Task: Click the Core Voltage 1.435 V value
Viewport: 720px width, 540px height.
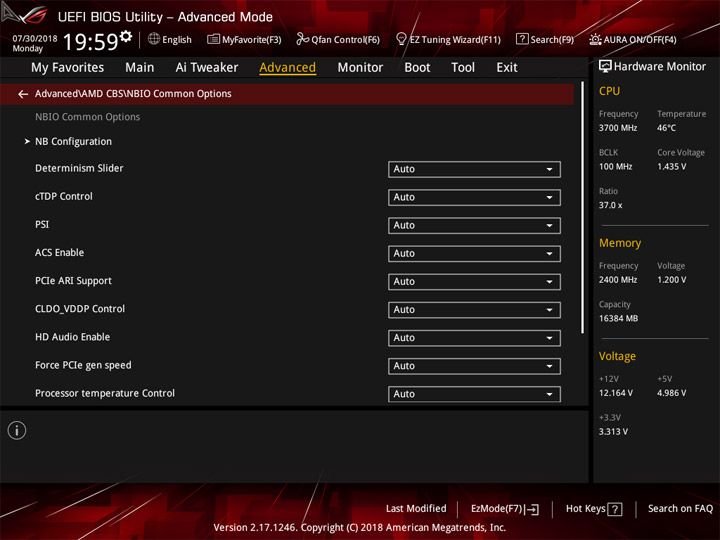Action: click(x=671, y=167)
